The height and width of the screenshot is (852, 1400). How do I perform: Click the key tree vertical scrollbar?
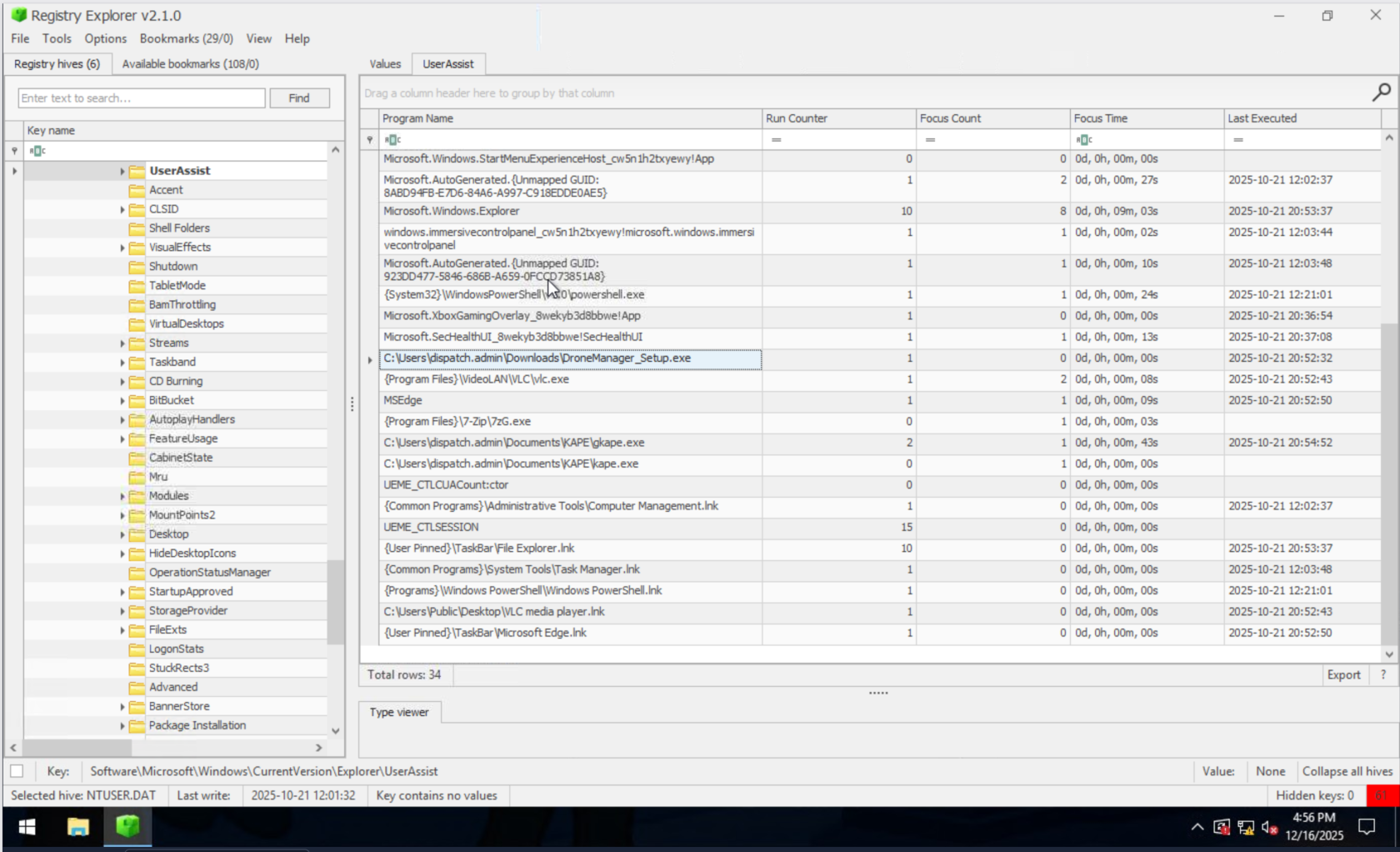[335, 602]
